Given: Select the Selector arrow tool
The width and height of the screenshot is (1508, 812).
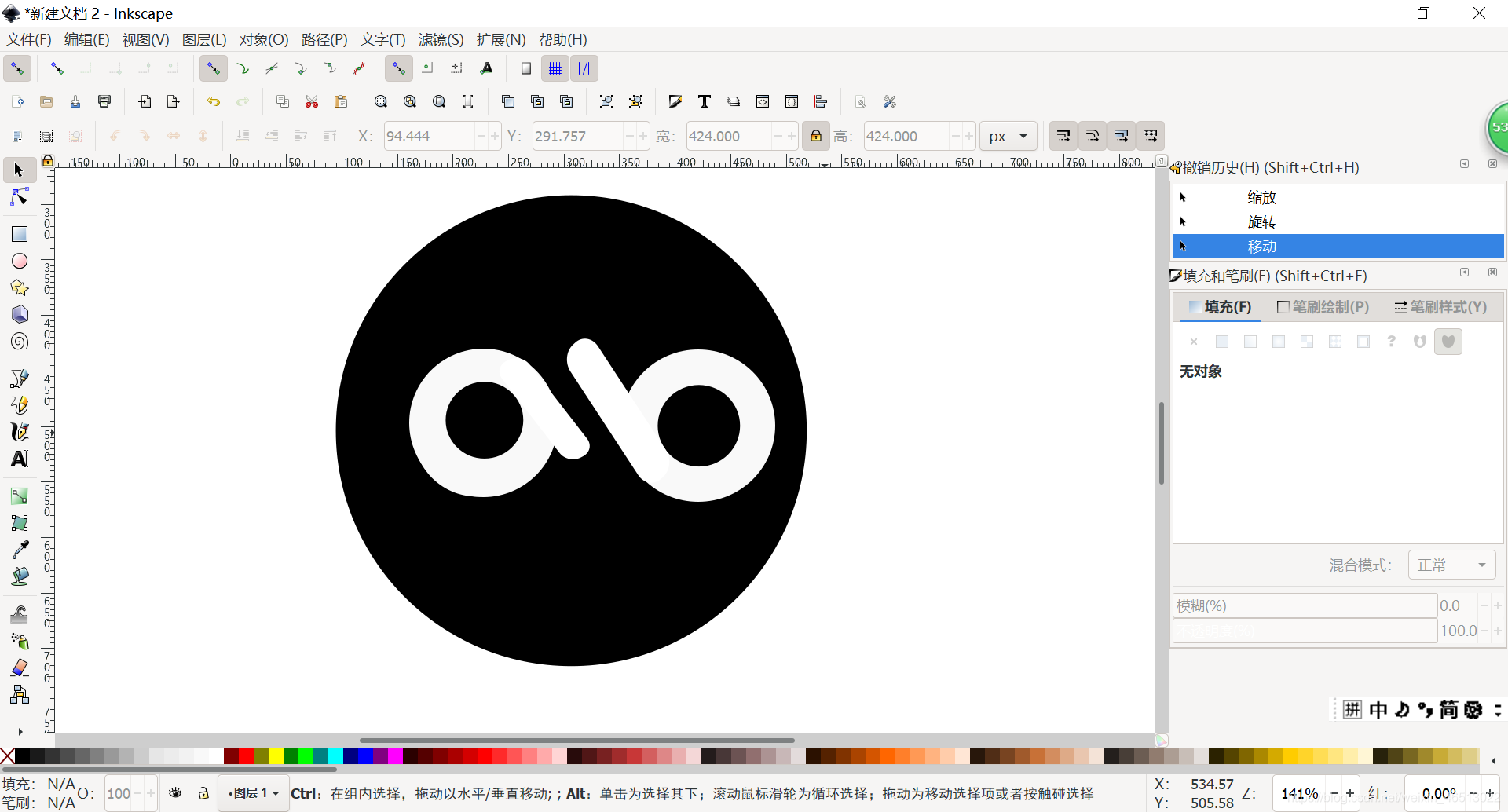Looking at the screenshot, I should click(19, 170).
